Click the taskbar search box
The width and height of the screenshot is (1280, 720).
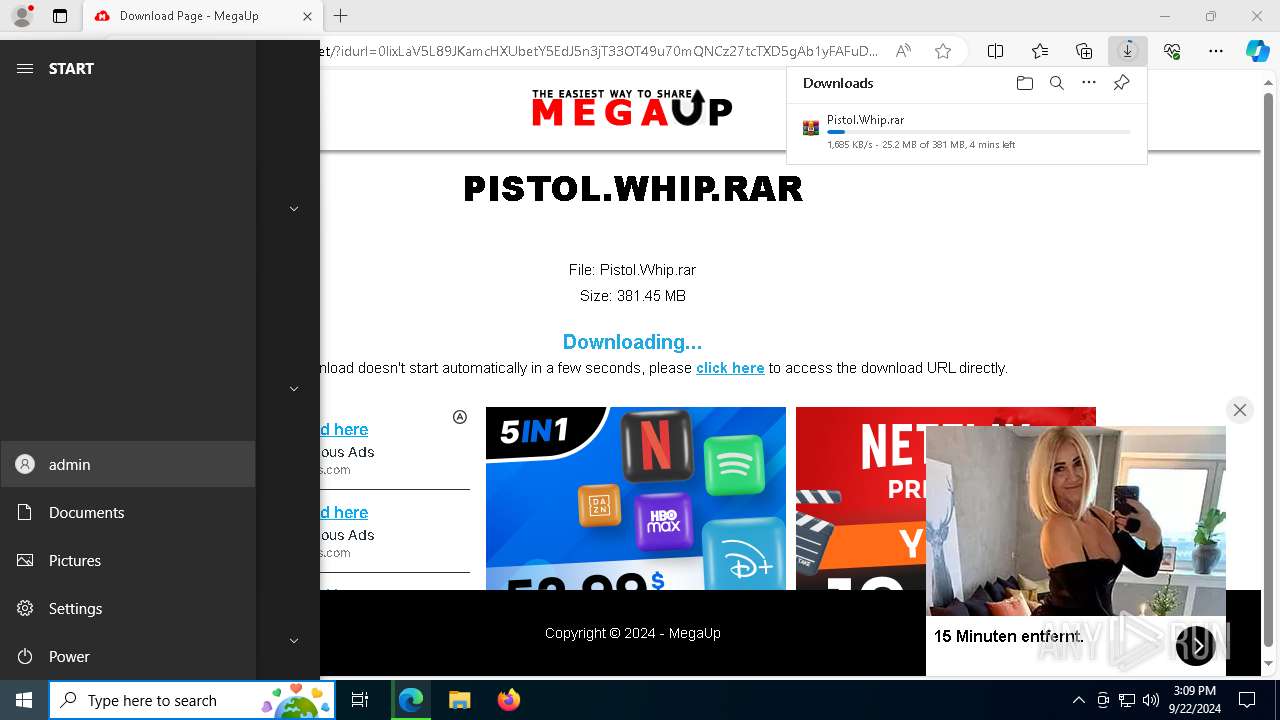(x=192, y=700)
